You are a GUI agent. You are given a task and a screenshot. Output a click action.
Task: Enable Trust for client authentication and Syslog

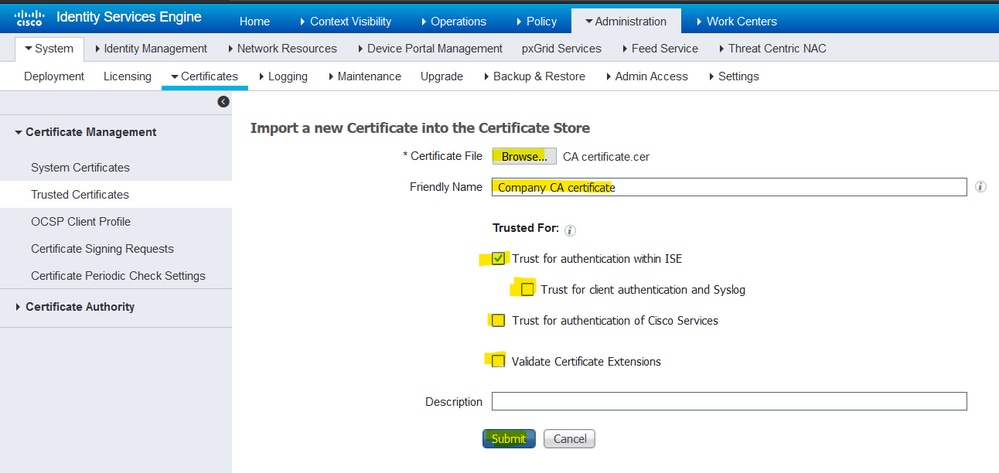point(527,289)
